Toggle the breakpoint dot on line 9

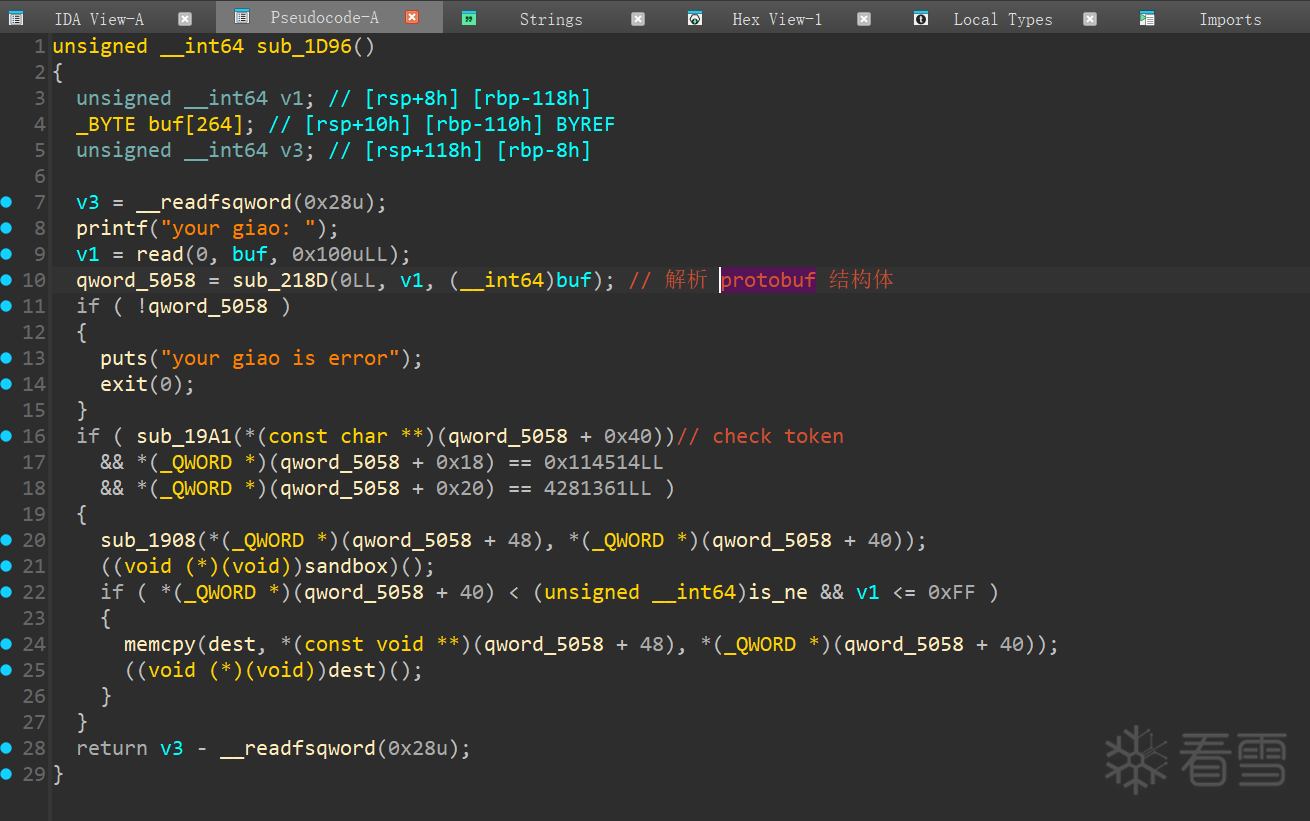tap(7, 254)
